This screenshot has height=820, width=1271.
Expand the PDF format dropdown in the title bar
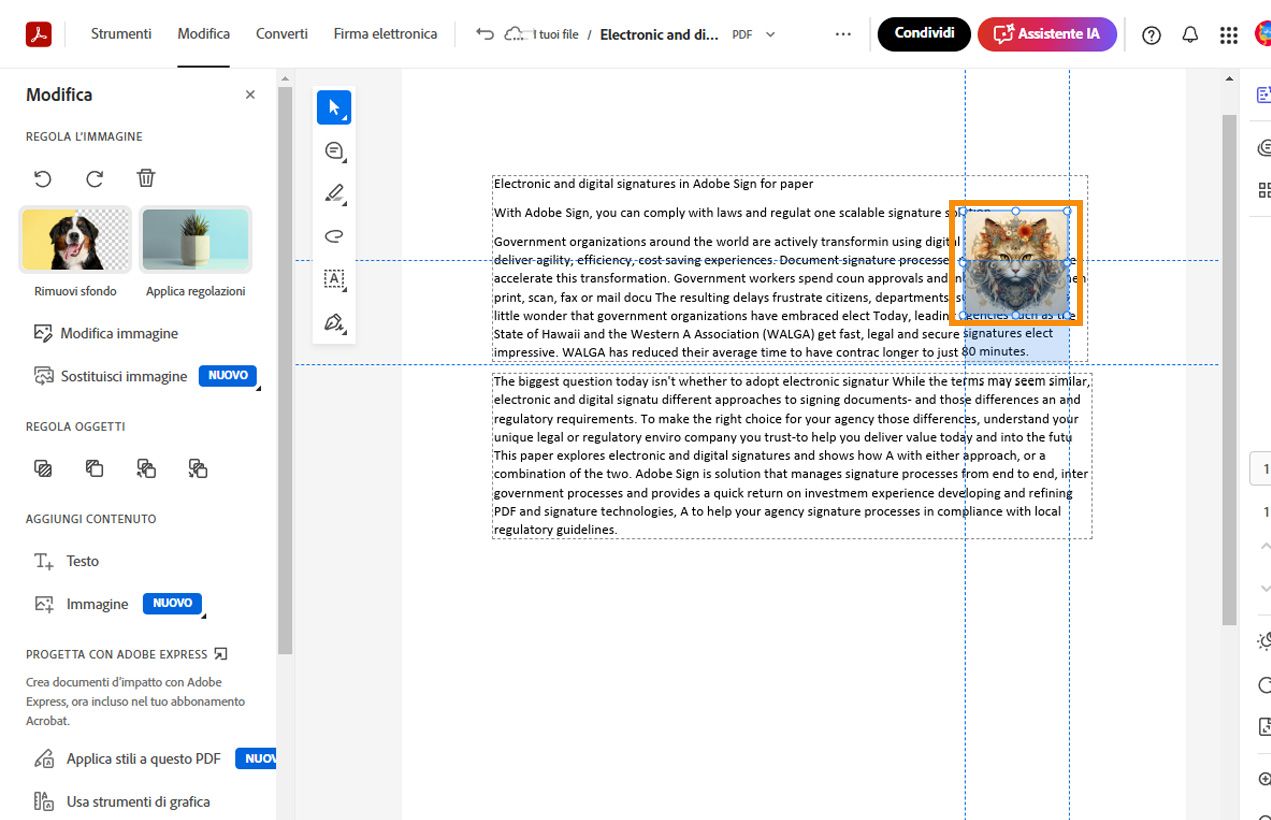tap(770, 34)
